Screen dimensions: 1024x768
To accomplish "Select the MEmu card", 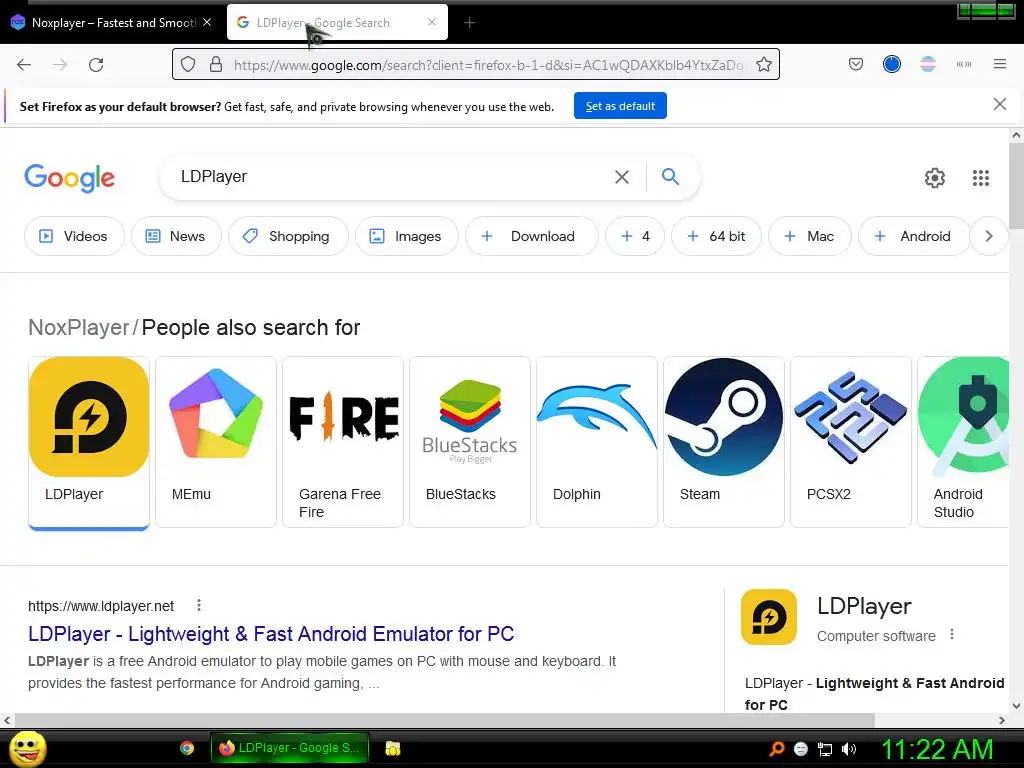I will point(216,442).
